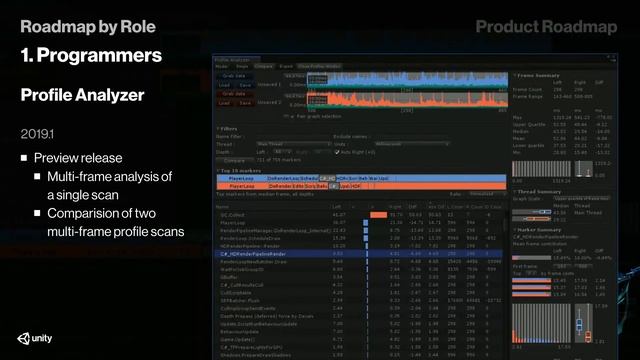Select the highlighted C#_HDRenderPipelineRender row
This screenshot has width=640, height=360.
coord(359,254)
